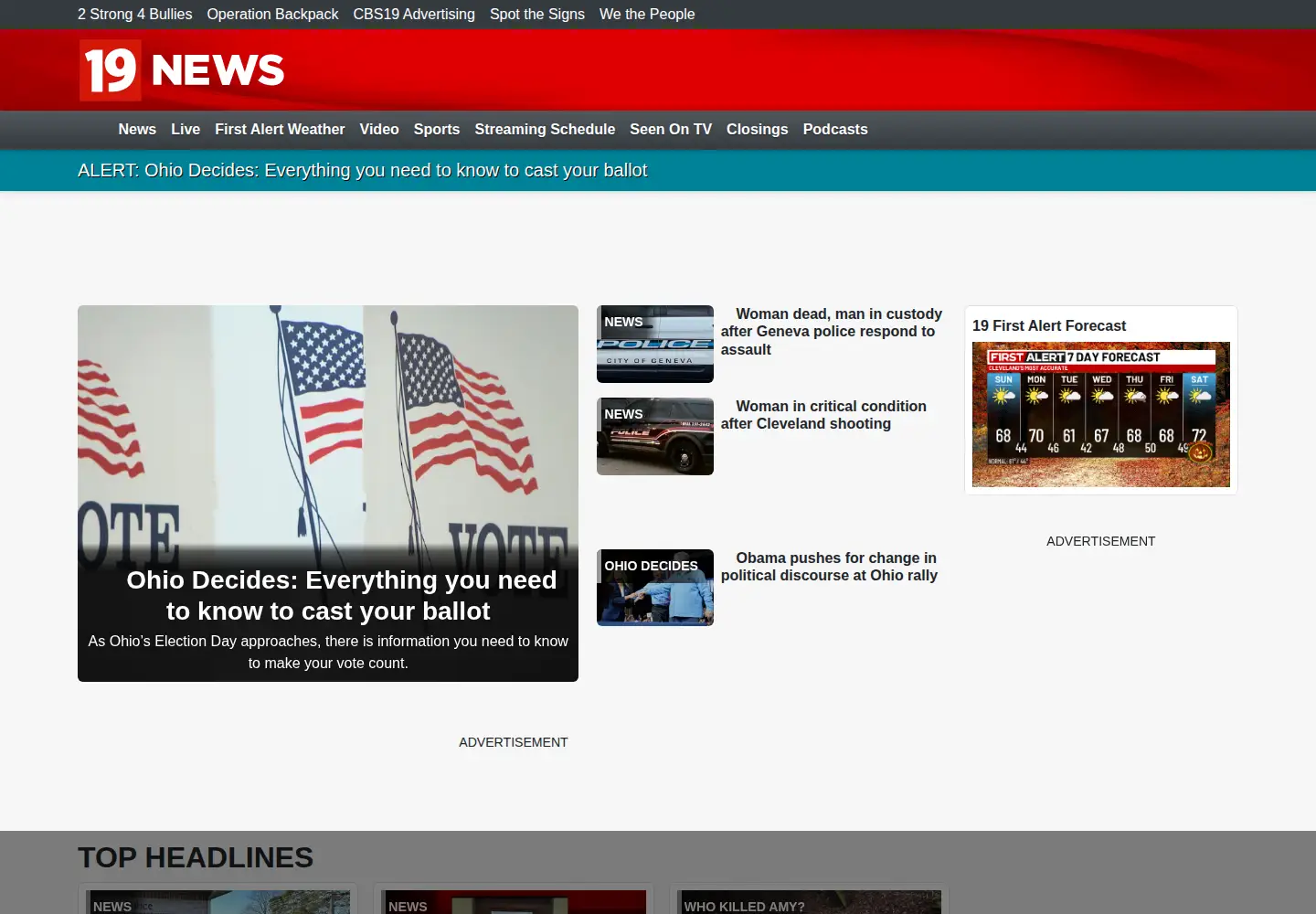The height and width of the screenshot is (914, 1316).
Task: Click the Ohio Decides alert banner
Action: click(363, 171)
